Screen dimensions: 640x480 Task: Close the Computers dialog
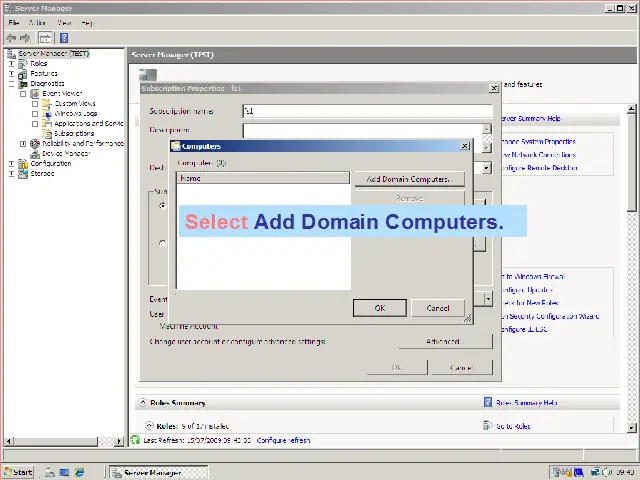click(464, 146)
